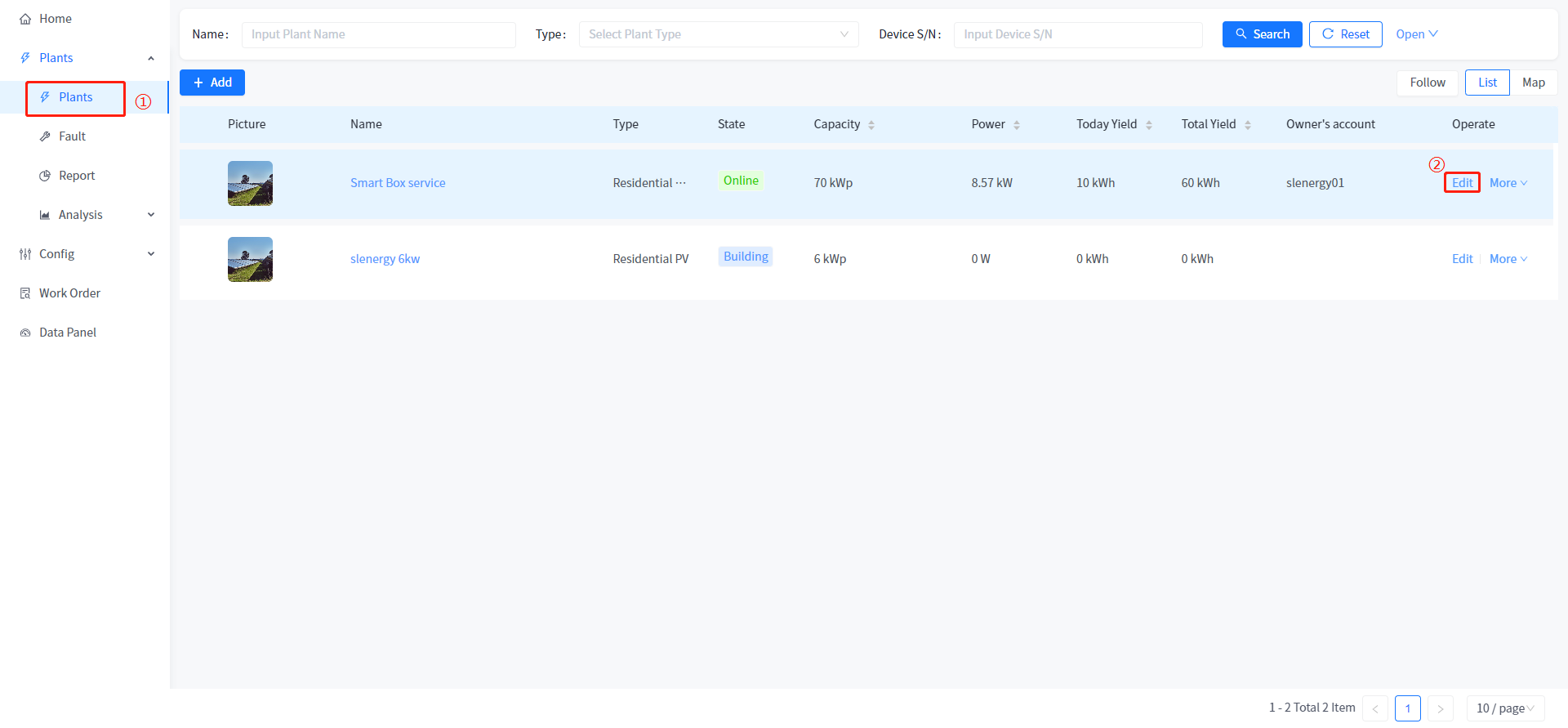This screenshot has height=728, width=1568.
Task: Open the Select Plant Type dropdown
Action: tap(718, 34)
